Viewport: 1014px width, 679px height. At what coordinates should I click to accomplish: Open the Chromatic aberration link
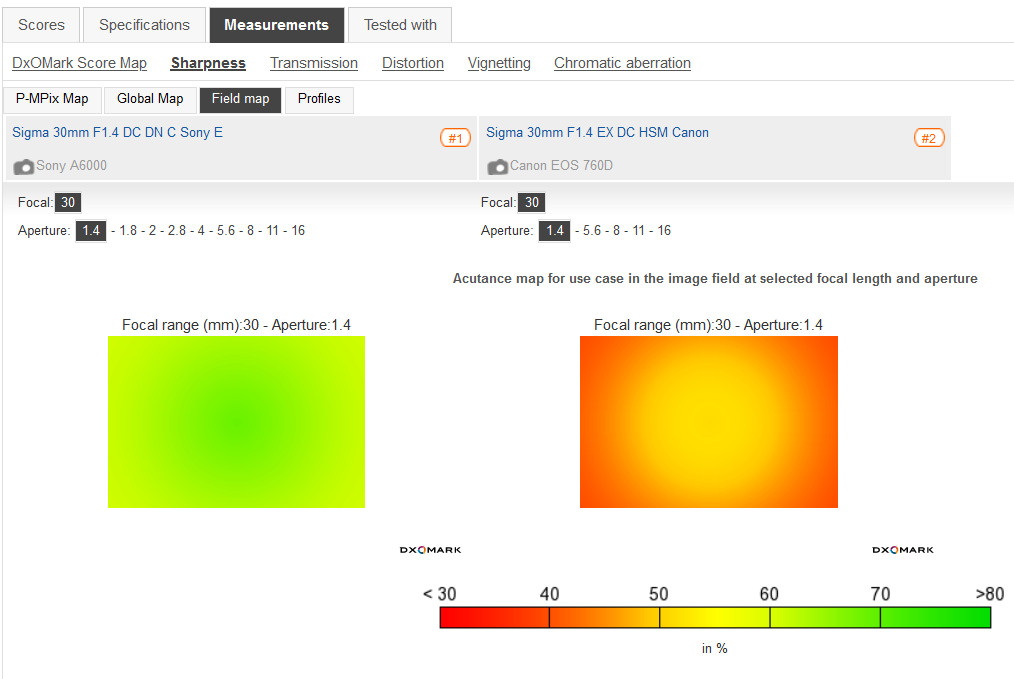coord(622,63)
